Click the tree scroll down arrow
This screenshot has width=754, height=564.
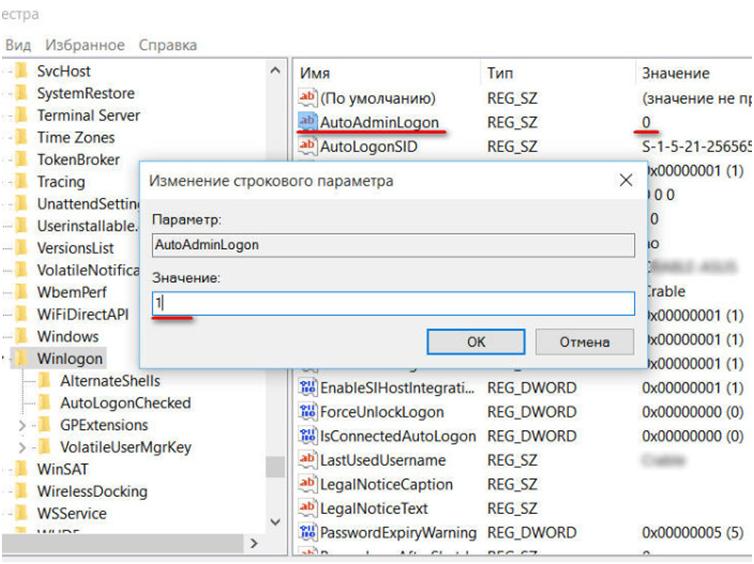pos(275,522)
